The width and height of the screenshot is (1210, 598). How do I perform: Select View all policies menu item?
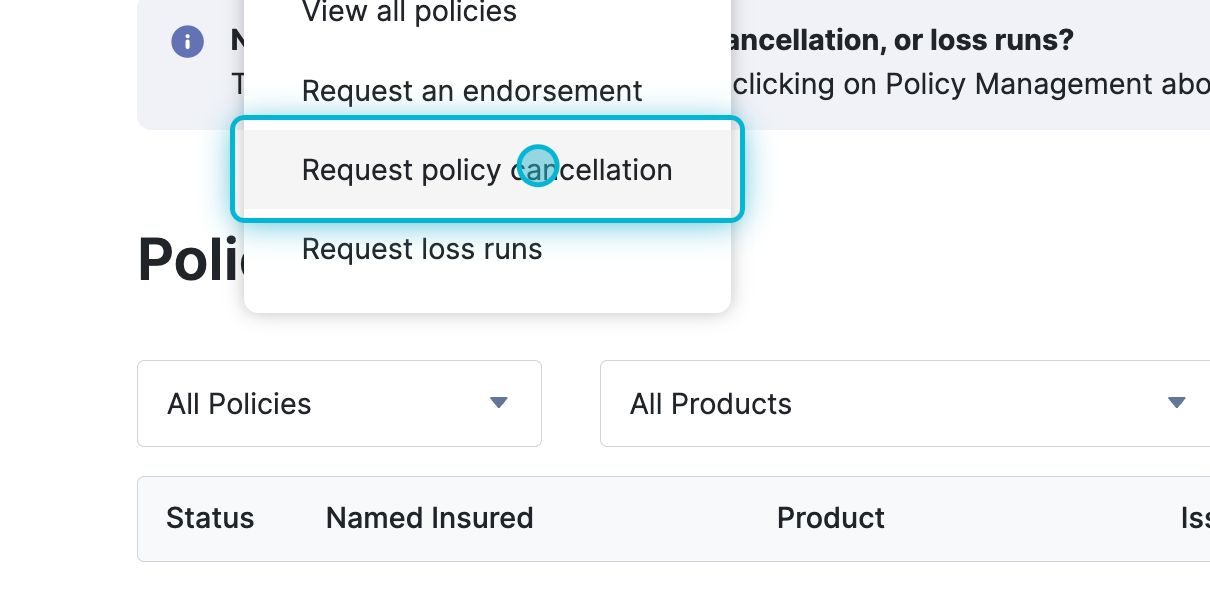click(x=409, y=12)
